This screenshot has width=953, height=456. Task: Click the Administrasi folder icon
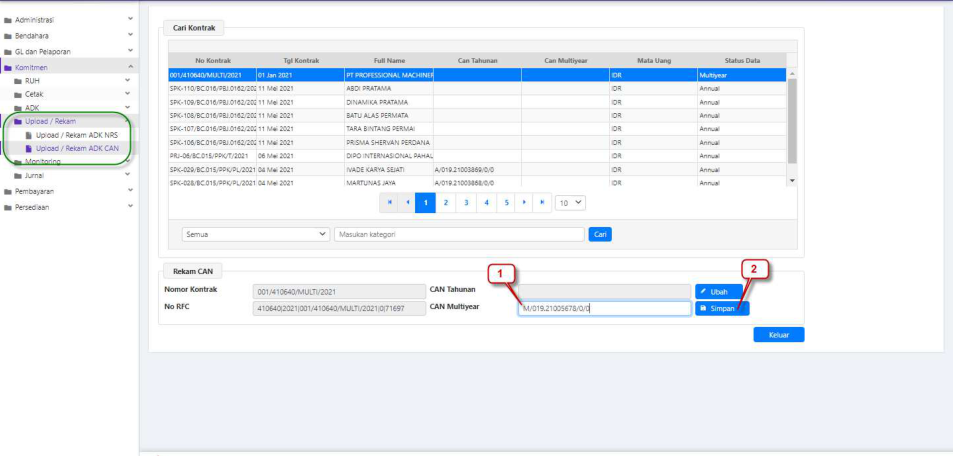(x=6, y=19)
